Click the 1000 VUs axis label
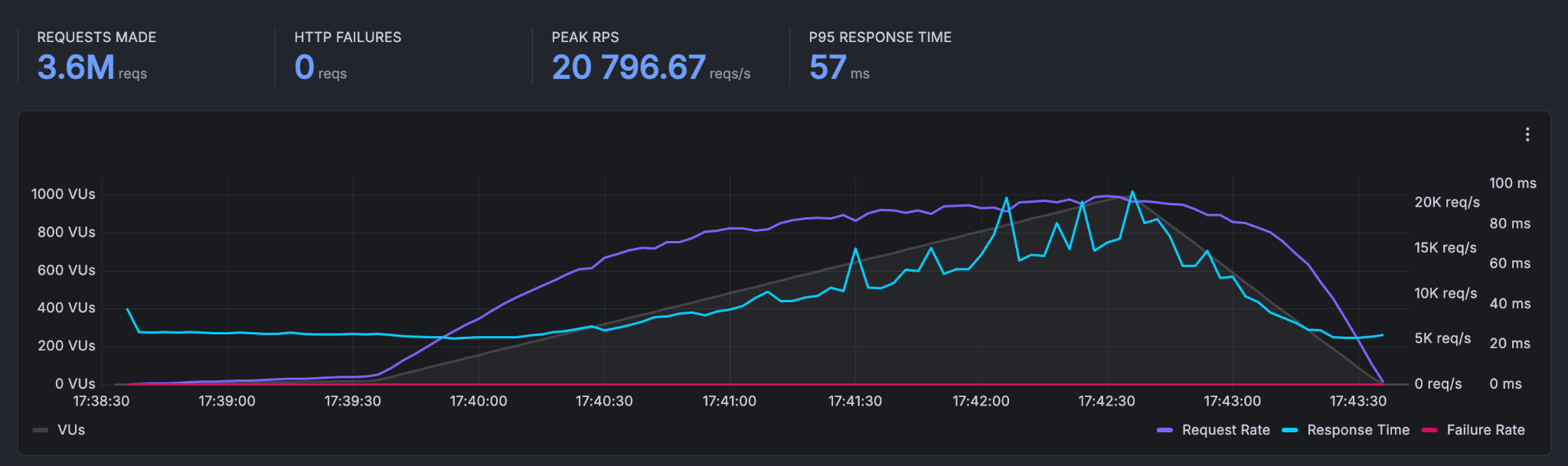Image resolution: width=1568 pixels, height=466 pixels. (x=63, y=194)
